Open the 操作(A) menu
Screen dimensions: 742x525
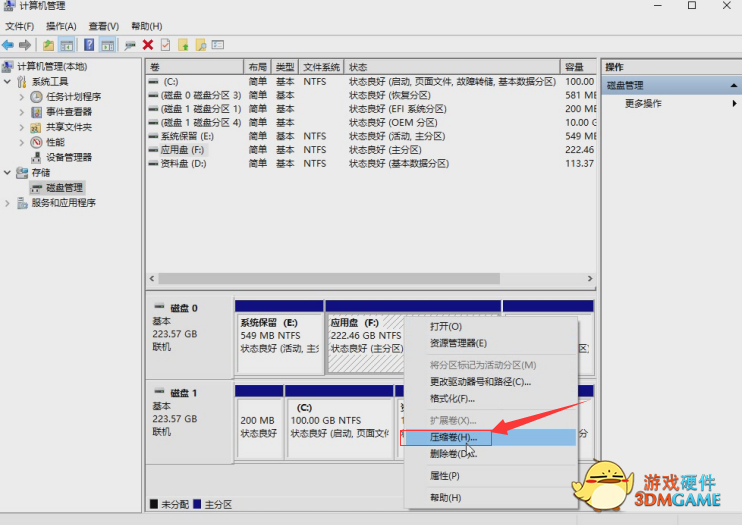pyautogui.click(x=61, y=27)
